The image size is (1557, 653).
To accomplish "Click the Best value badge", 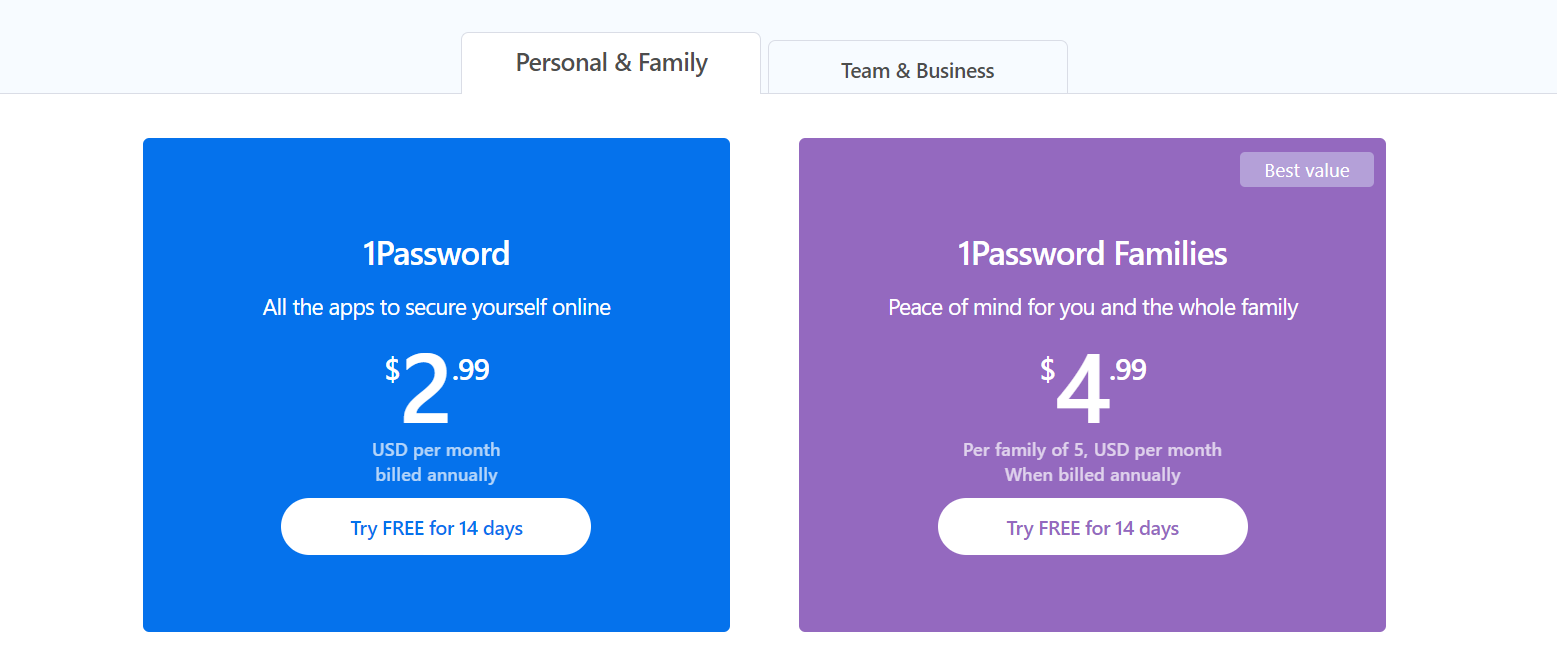I will click(1306, 170).
